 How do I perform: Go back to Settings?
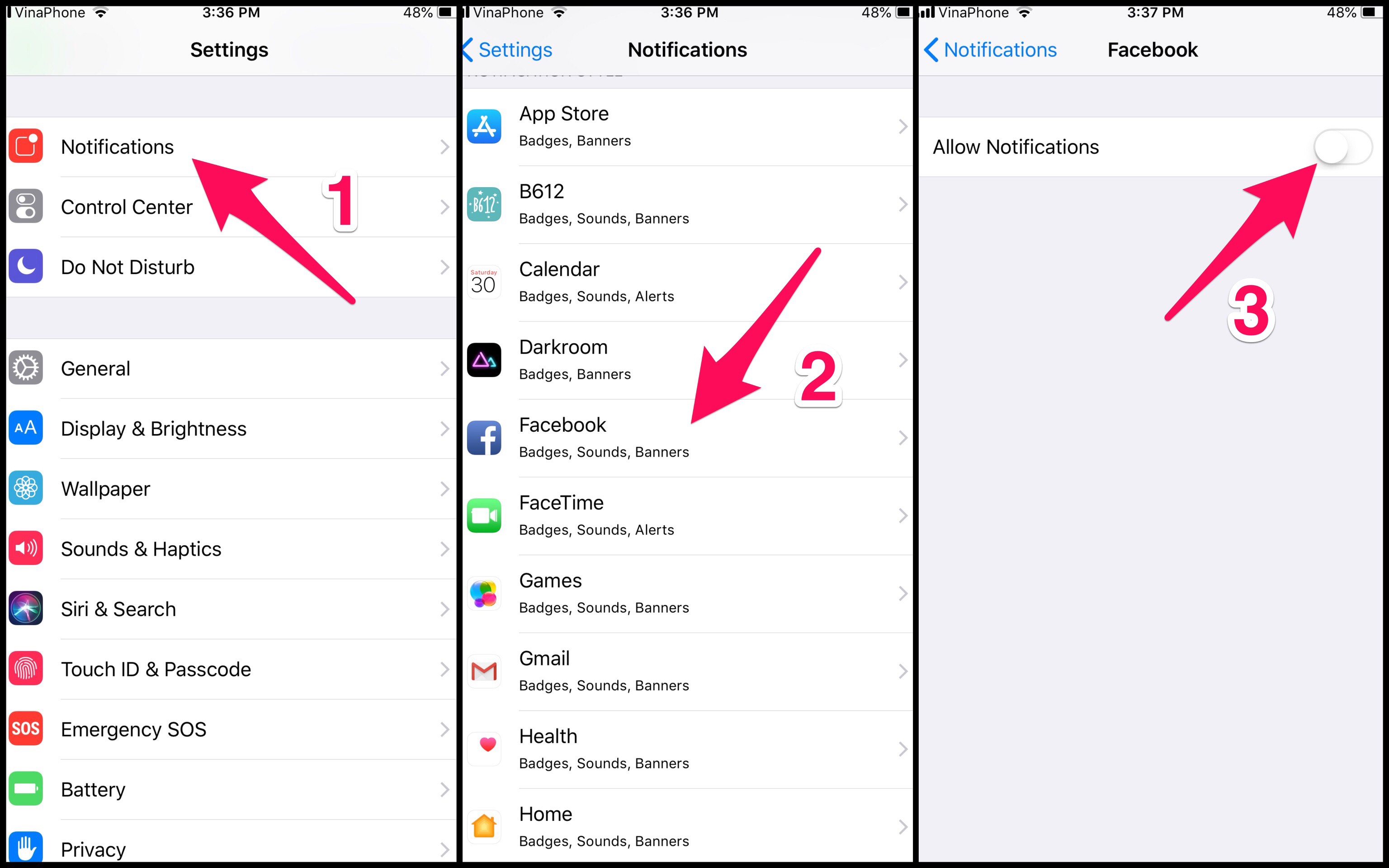tap(507, 50)
